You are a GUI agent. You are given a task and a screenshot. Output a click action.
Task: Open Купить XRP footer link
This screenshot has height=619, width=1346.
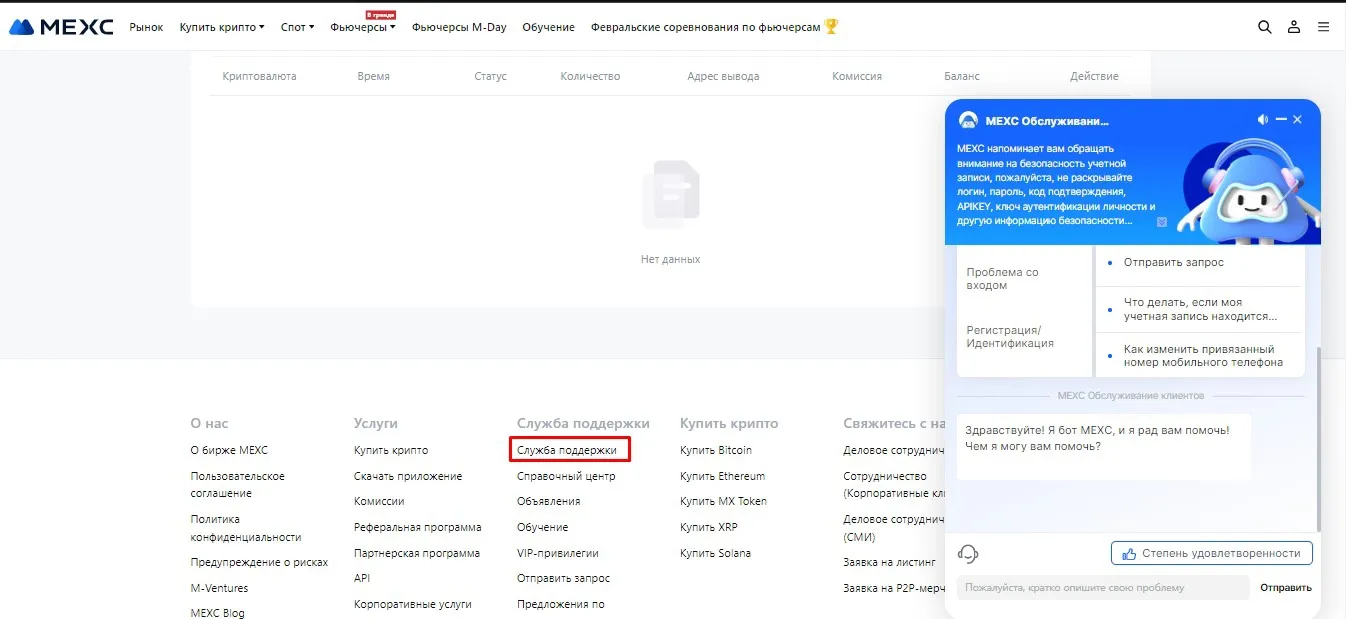[x=708, y=527]
